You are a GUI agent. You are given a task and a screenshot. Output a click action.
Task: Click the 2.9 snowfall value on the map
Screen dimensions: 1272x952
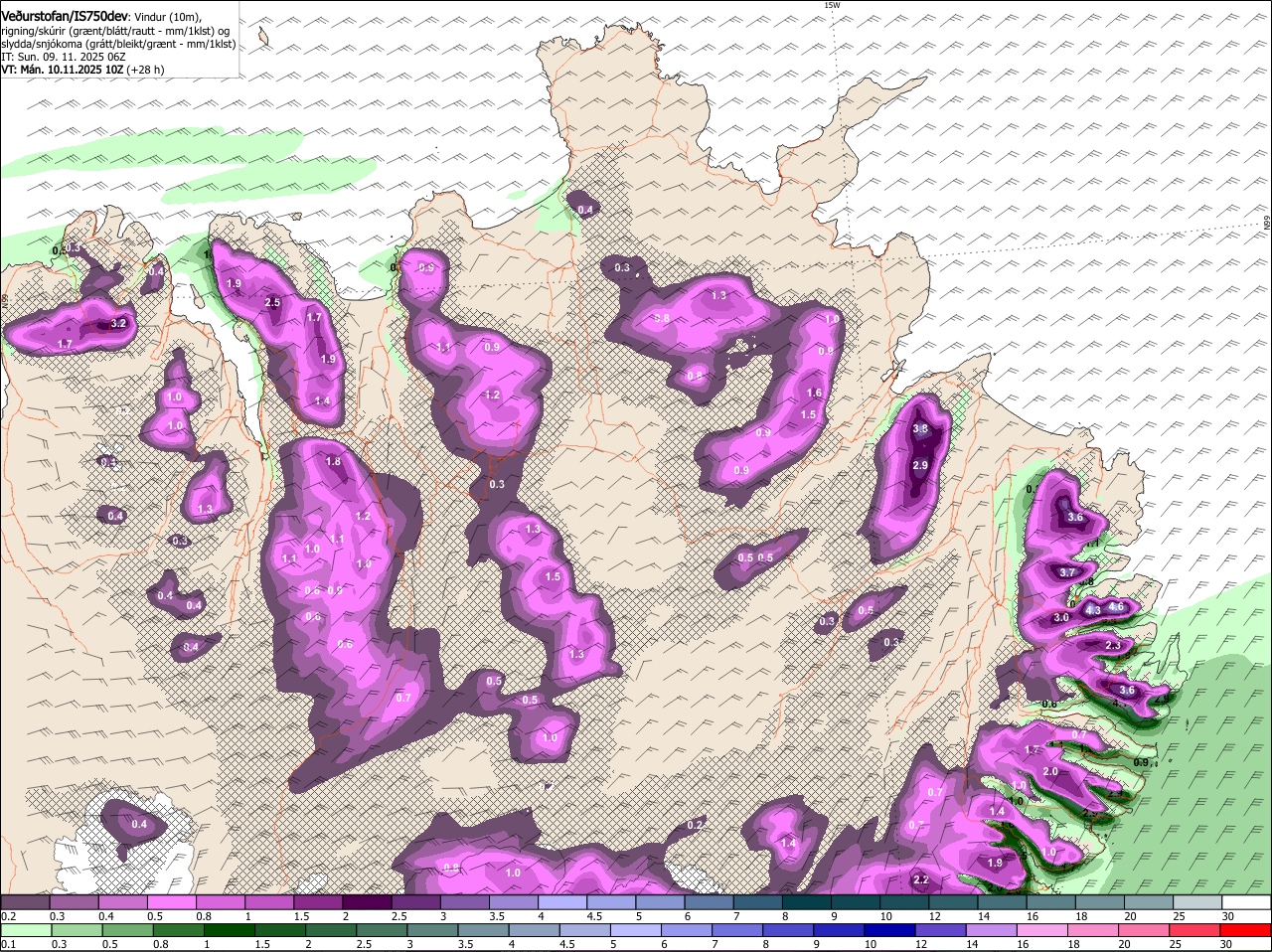(x=920, y=465)
